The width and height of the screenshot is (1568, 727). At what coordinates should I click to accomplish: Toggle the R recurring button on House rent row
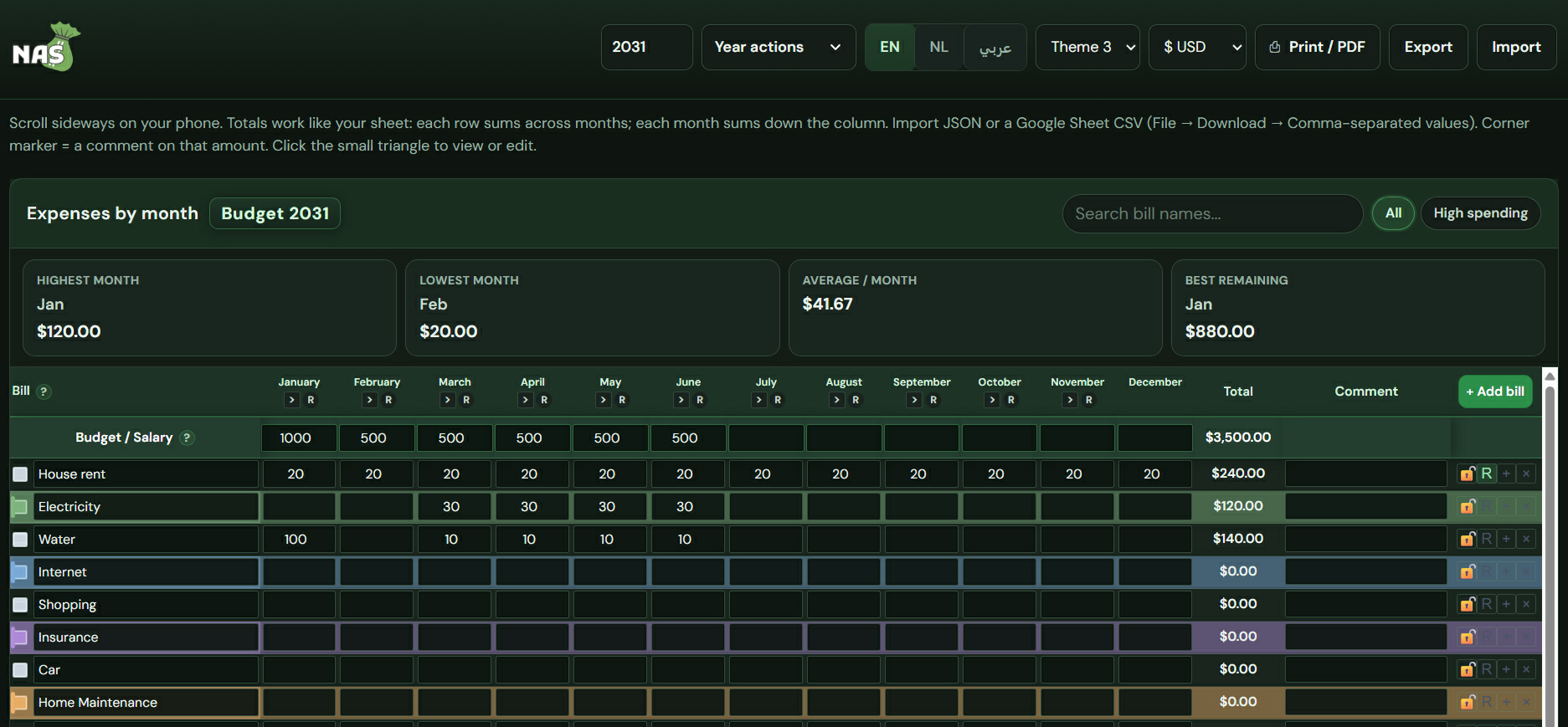pos(1487,474)
